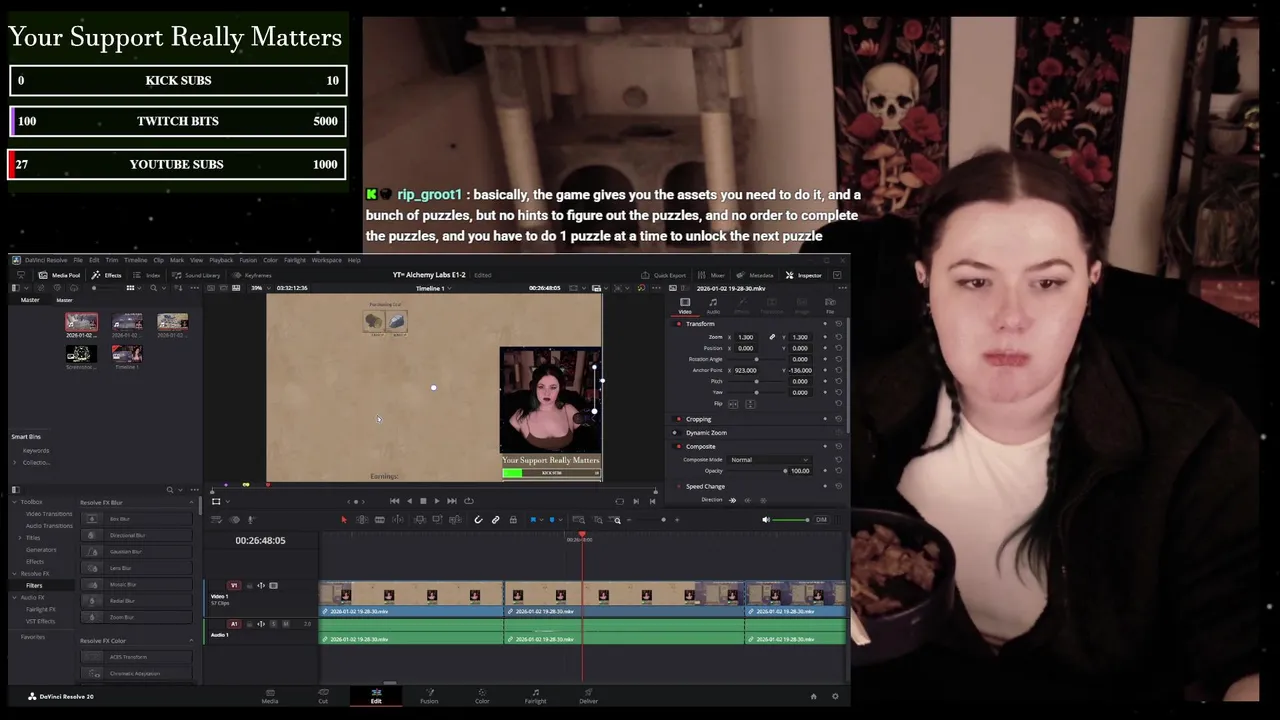Reset the Transform section
The width and height of the screenshot is (1280, 720).
(x=838, y=324)
